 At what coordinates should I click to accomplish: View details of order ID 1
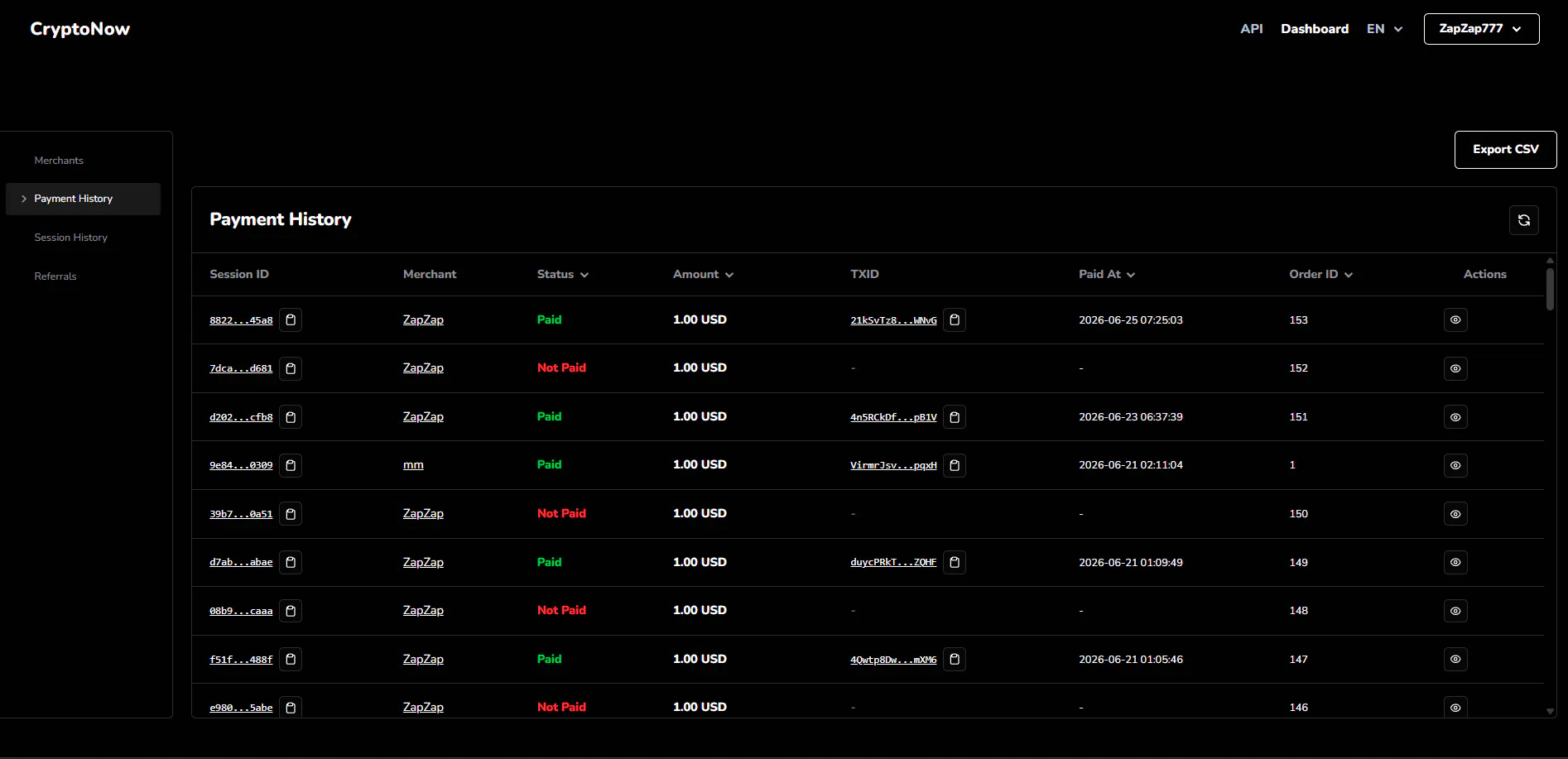[1455, 465]
